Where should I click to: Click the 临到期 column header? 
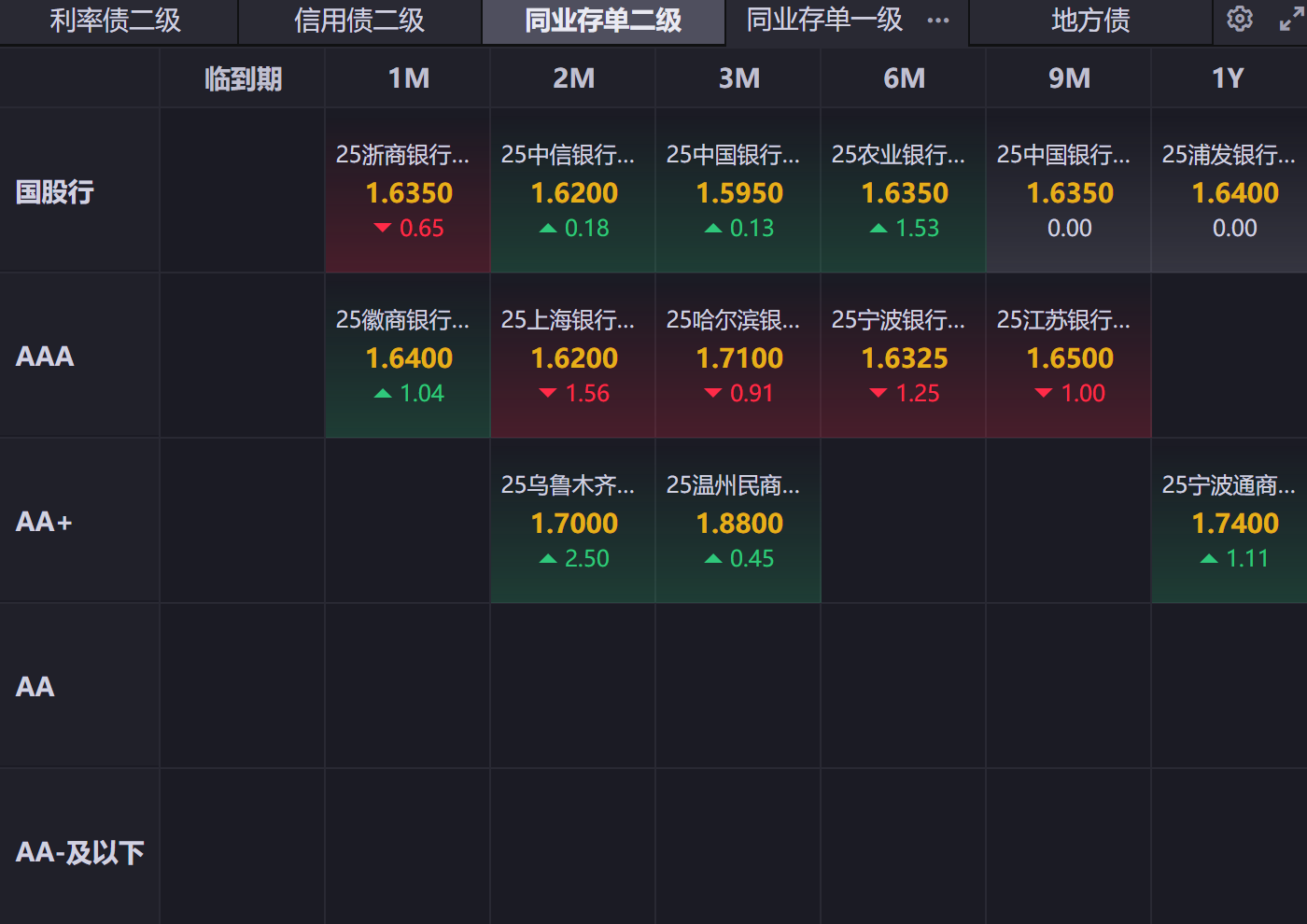[x=243, y=79]
